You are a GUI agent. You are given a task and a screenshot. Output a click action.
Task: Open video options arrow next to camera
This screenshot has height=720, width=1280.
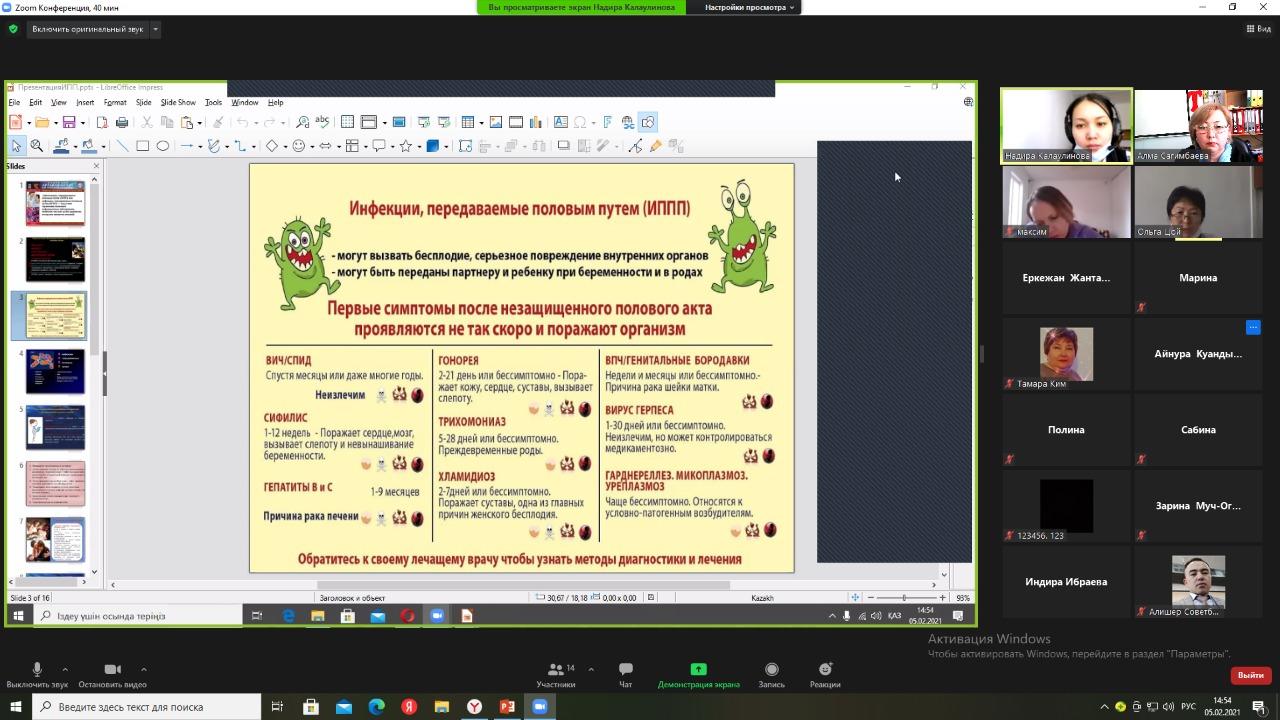(x=143, y=670)
